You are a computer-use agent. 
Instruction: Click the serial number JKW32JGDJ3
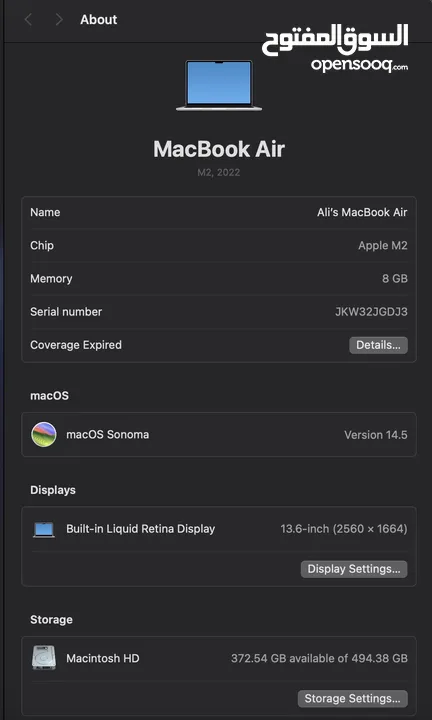[371, 312]
